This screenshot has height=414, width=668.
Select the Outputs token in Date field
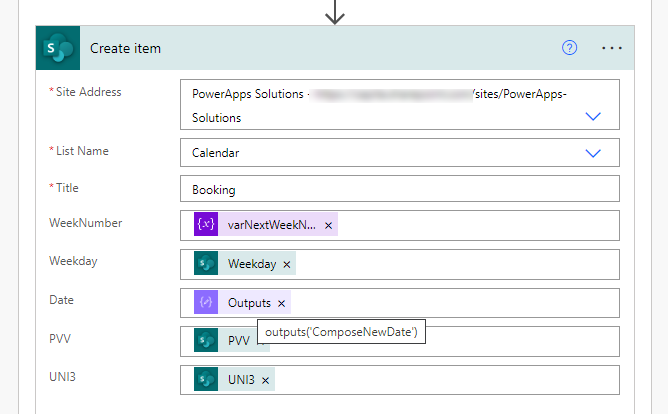click(249, 303)
